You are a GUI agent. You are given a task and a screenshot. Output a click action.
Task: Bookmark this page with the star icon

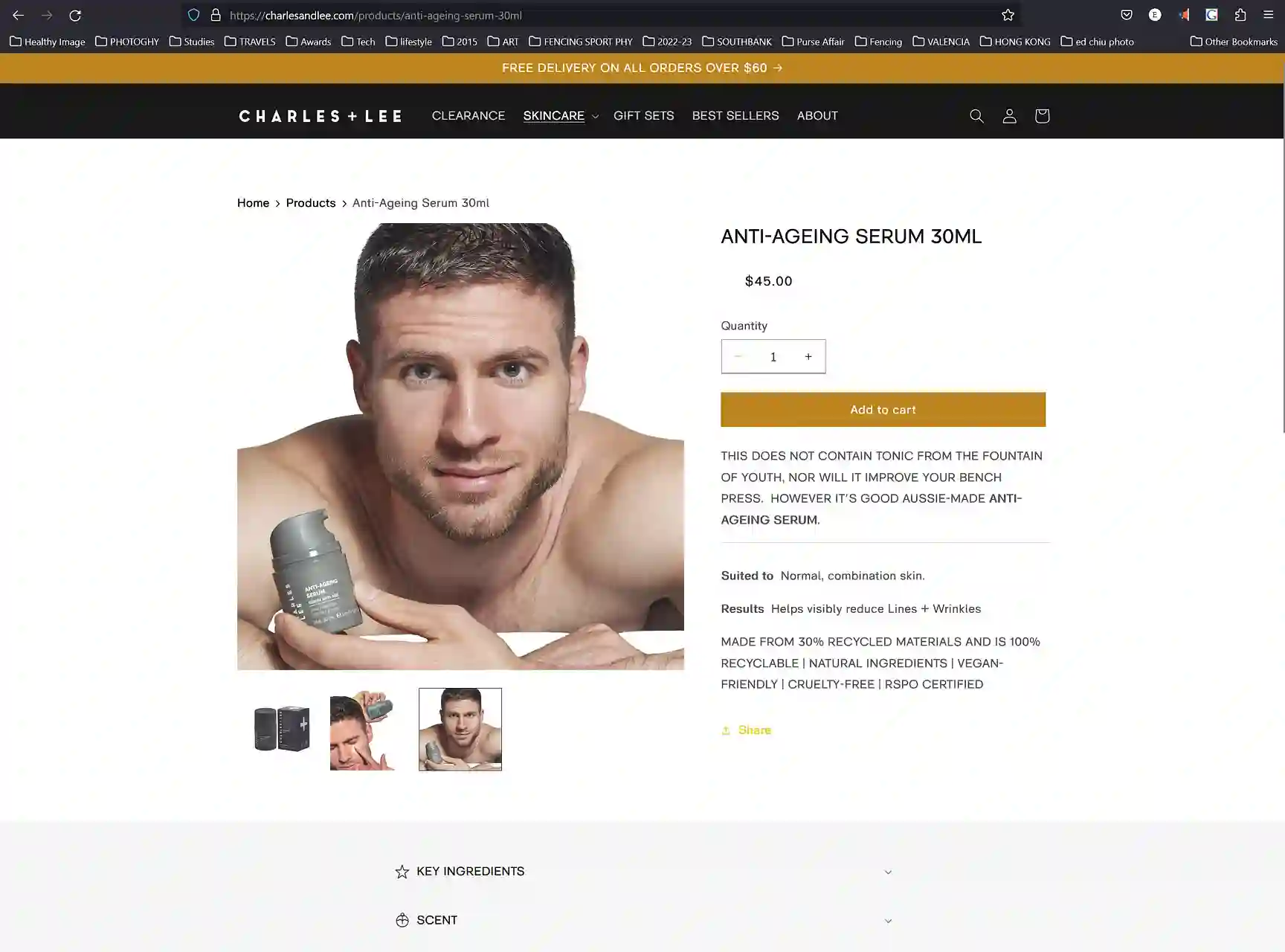1008,15
